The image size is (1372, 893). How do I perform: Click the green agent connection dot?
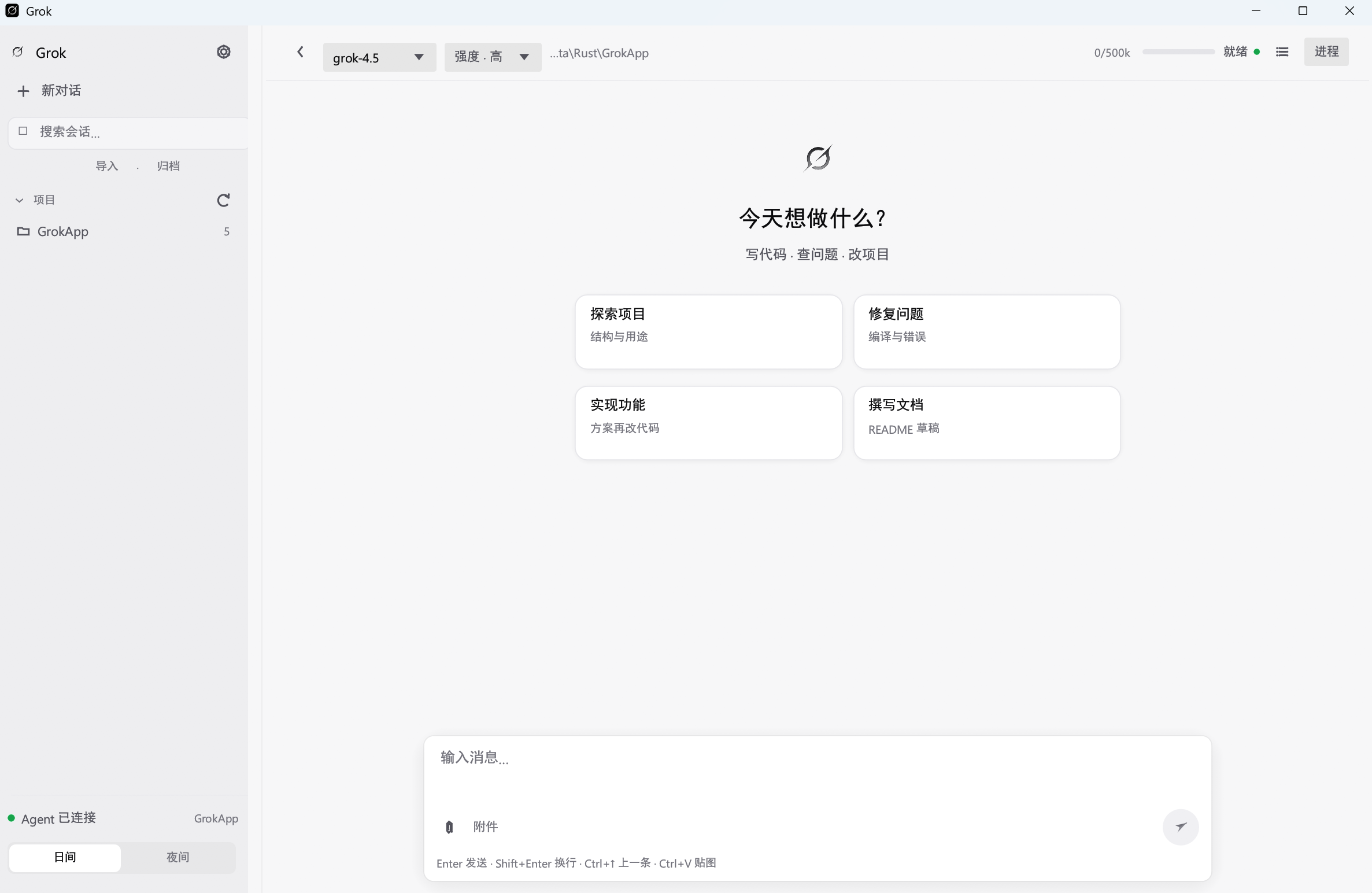coord(11,818)
